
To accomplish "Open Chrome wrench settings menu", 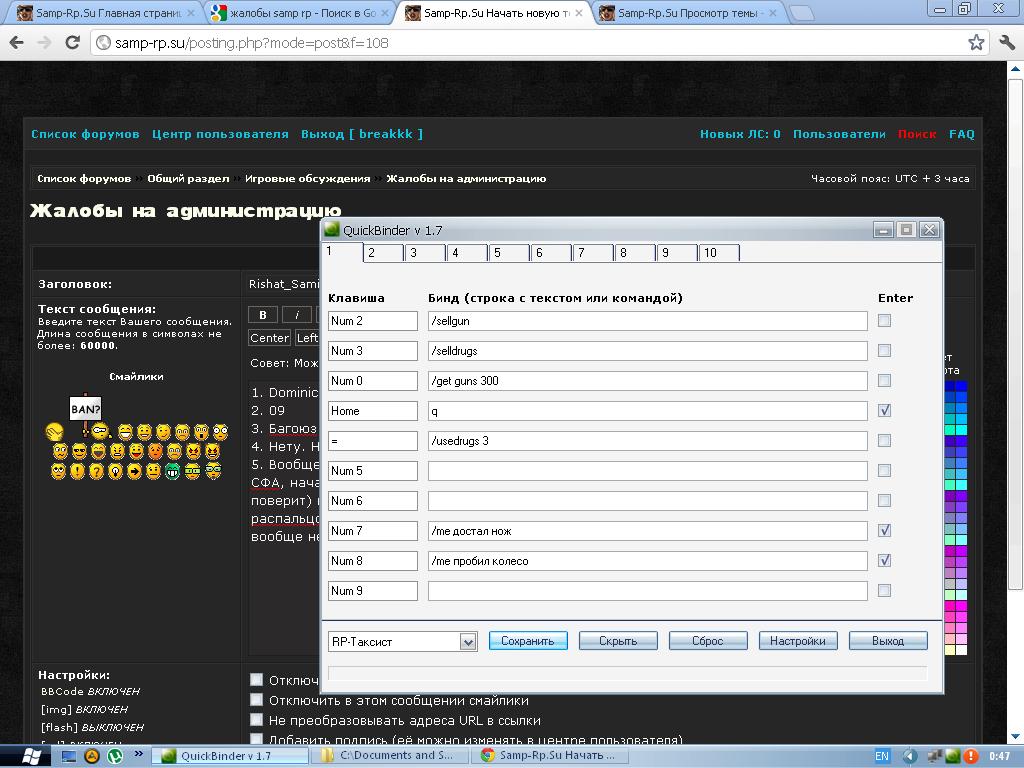I will 1006,43.
